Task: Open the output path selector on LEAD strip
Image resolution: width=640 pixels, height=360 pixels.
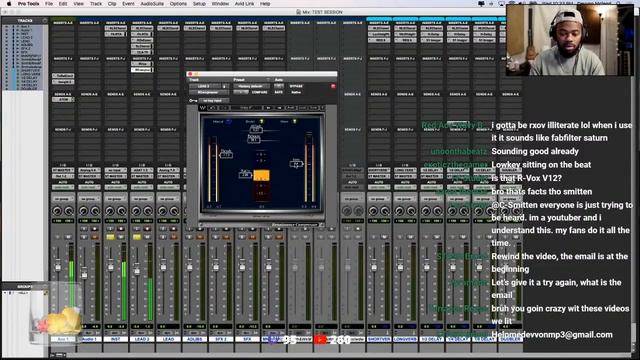Action: 168,176
